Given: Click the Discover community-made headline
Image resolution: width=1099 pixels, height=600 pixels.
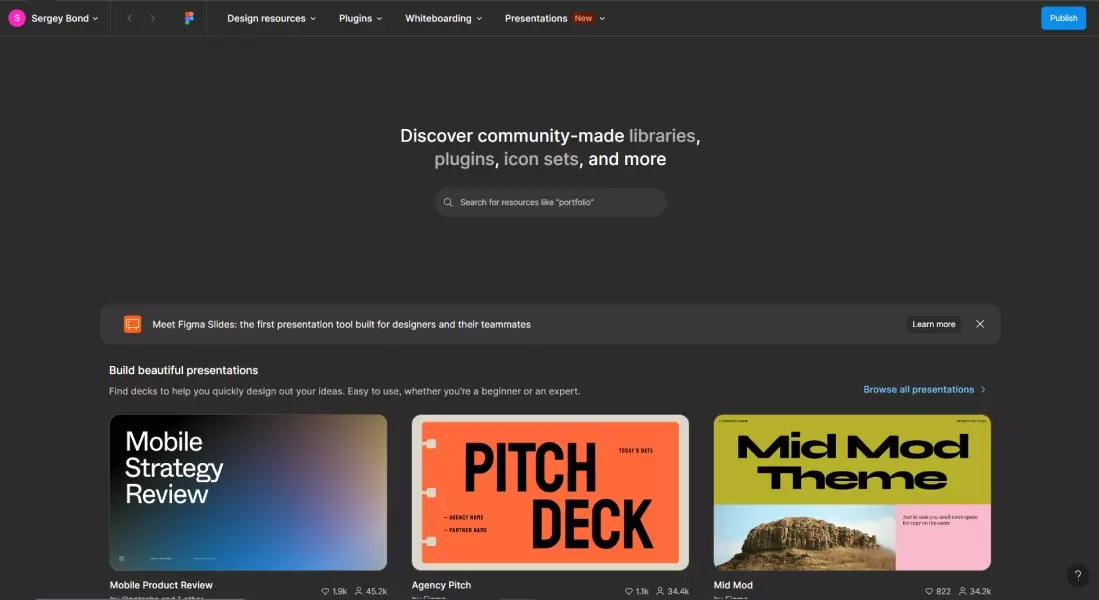Looking at the screenshot, I should pos(550,147).
